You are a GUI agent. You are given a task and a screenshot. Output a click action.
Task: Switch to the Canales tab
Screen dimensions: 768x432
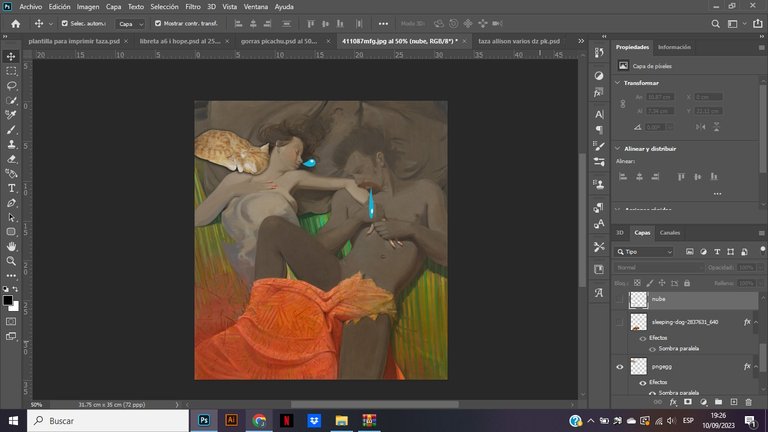[670, 233]
